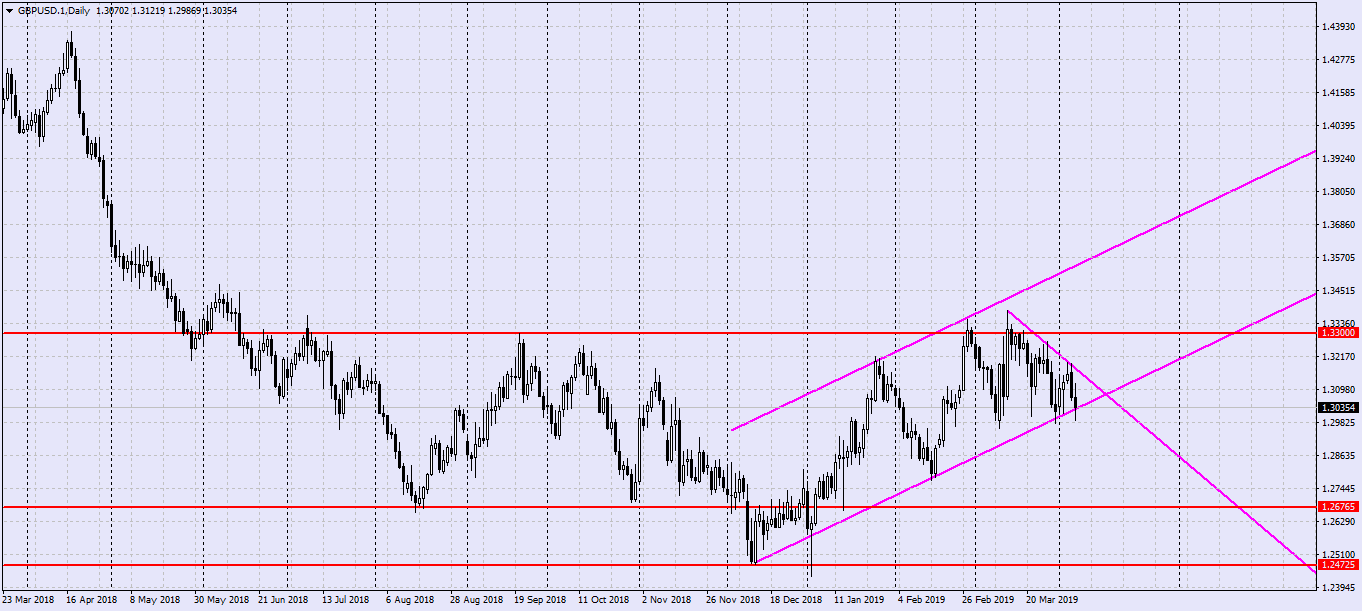Click 1.27445 on the price scale
Screen dimensions: 1362x611
click(1338, 488)
